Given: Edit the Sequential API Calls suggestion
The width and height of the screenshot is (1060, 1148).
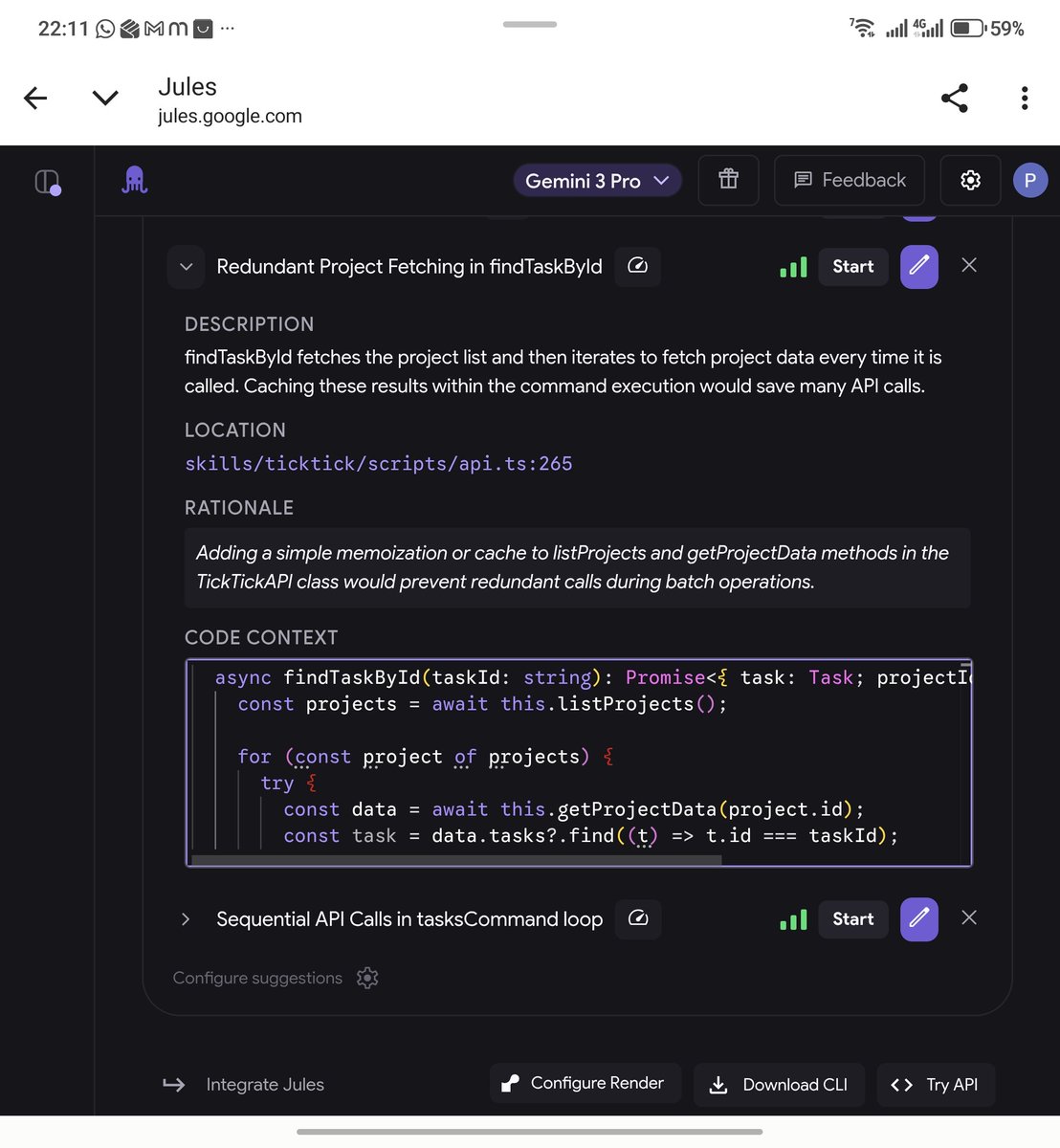Looking at the screenshot, I should point(919,918).
